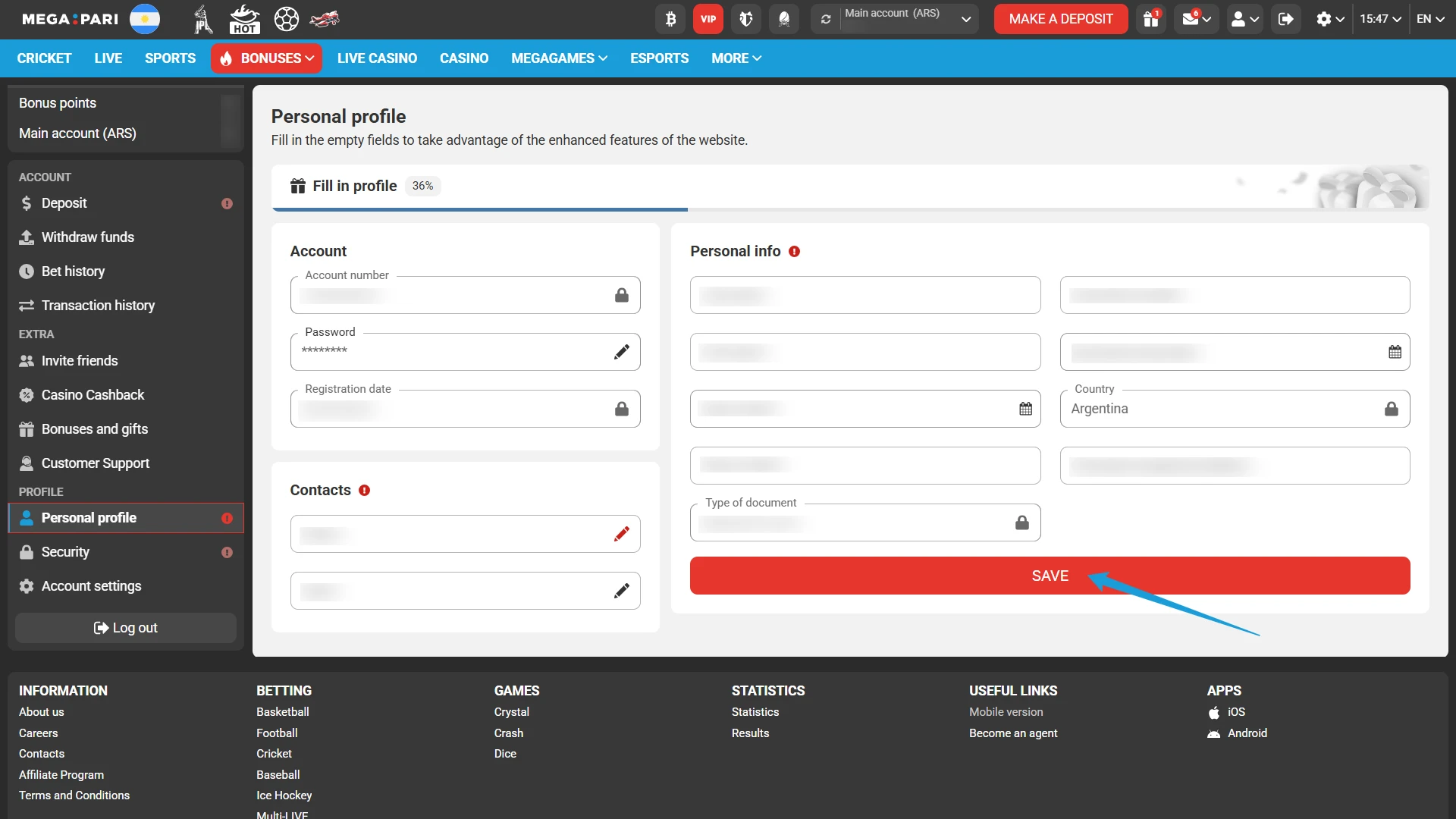
Task: Open the VIP badge
Action: (708, 19)
